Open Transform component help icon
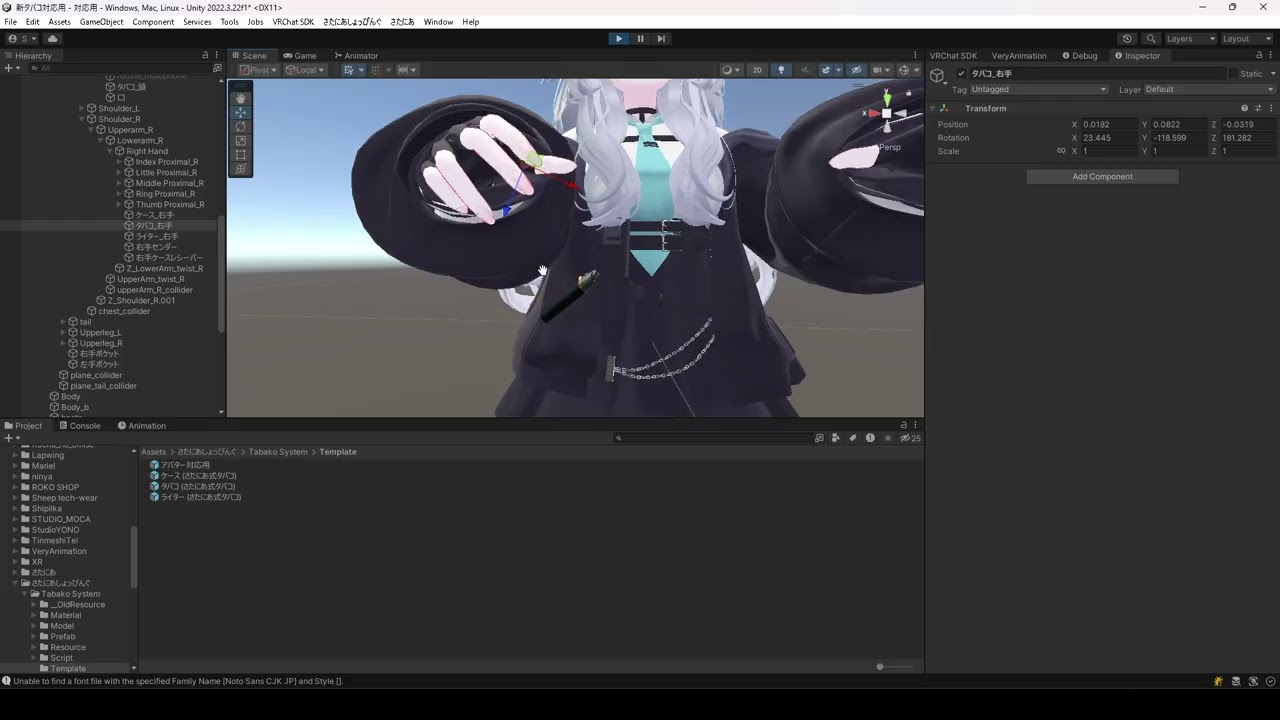The height and width of the screenshot is (720, 1280). coord(1245,108)
